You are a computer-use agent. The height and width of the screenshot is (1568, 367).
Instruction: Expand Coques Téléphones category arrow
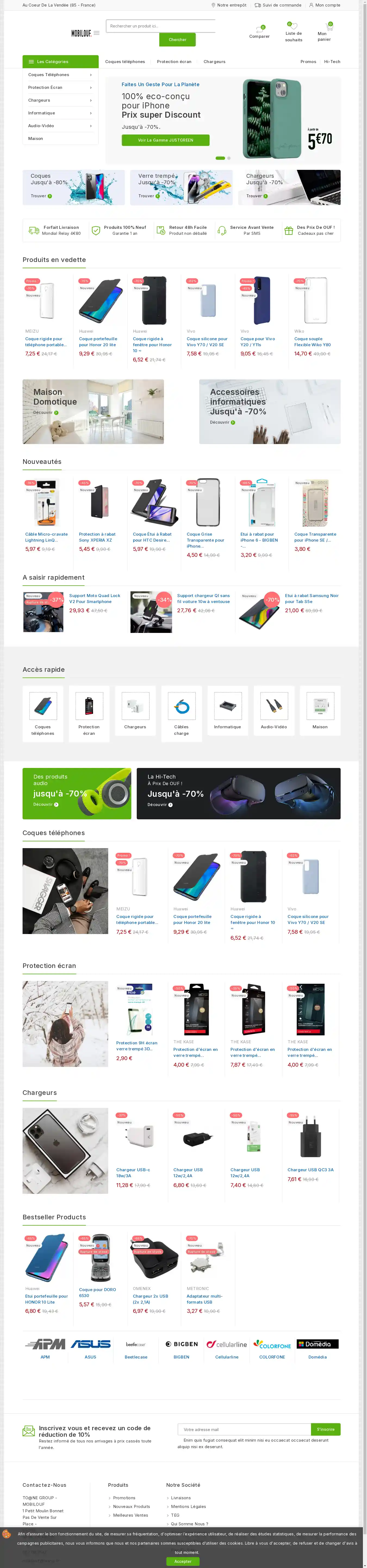(x=91, y=75)
